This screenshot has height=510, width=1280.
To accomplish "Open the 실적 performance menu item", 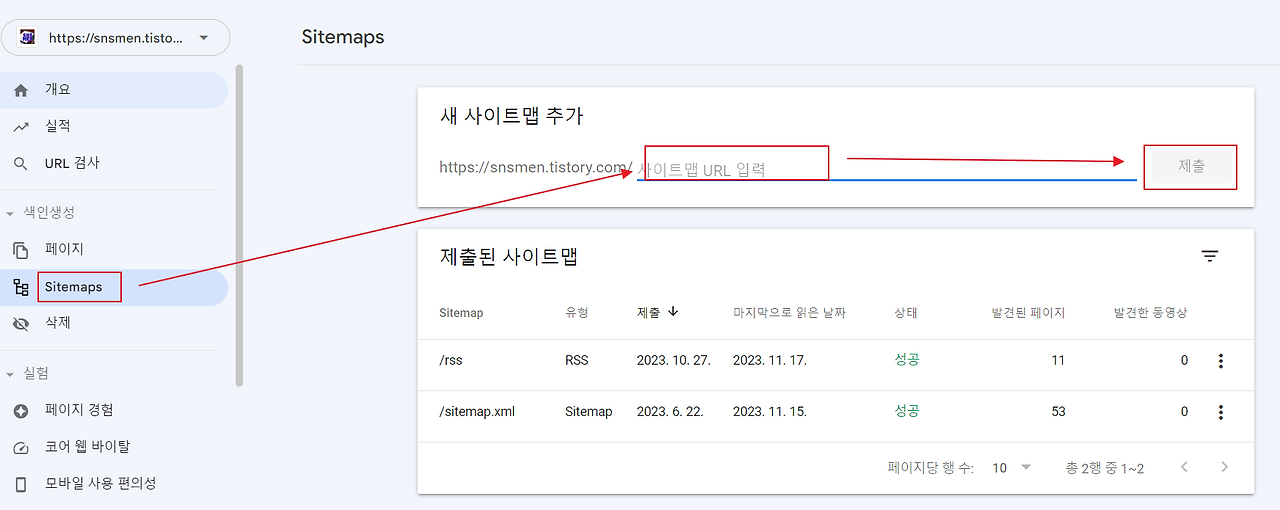I will [x=114, y=126].
